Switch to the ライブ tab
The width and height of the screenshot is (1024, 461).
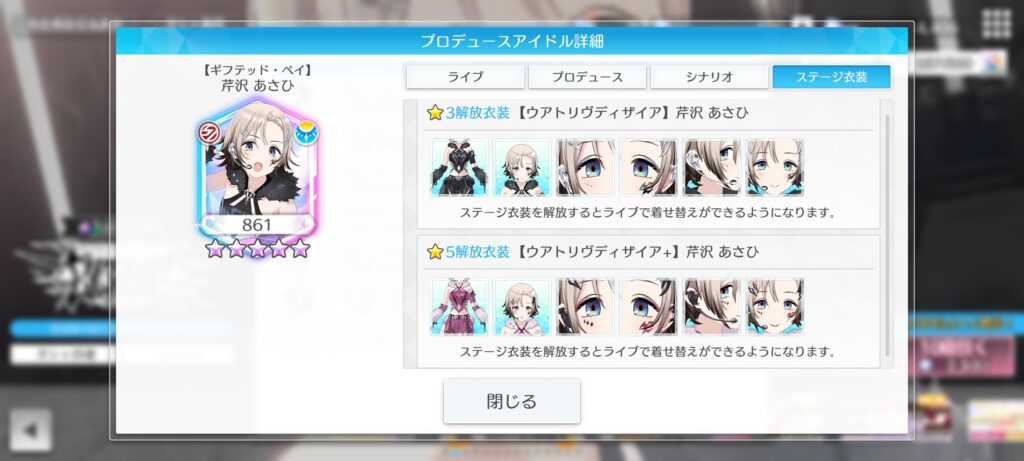[x=465, y=77]
